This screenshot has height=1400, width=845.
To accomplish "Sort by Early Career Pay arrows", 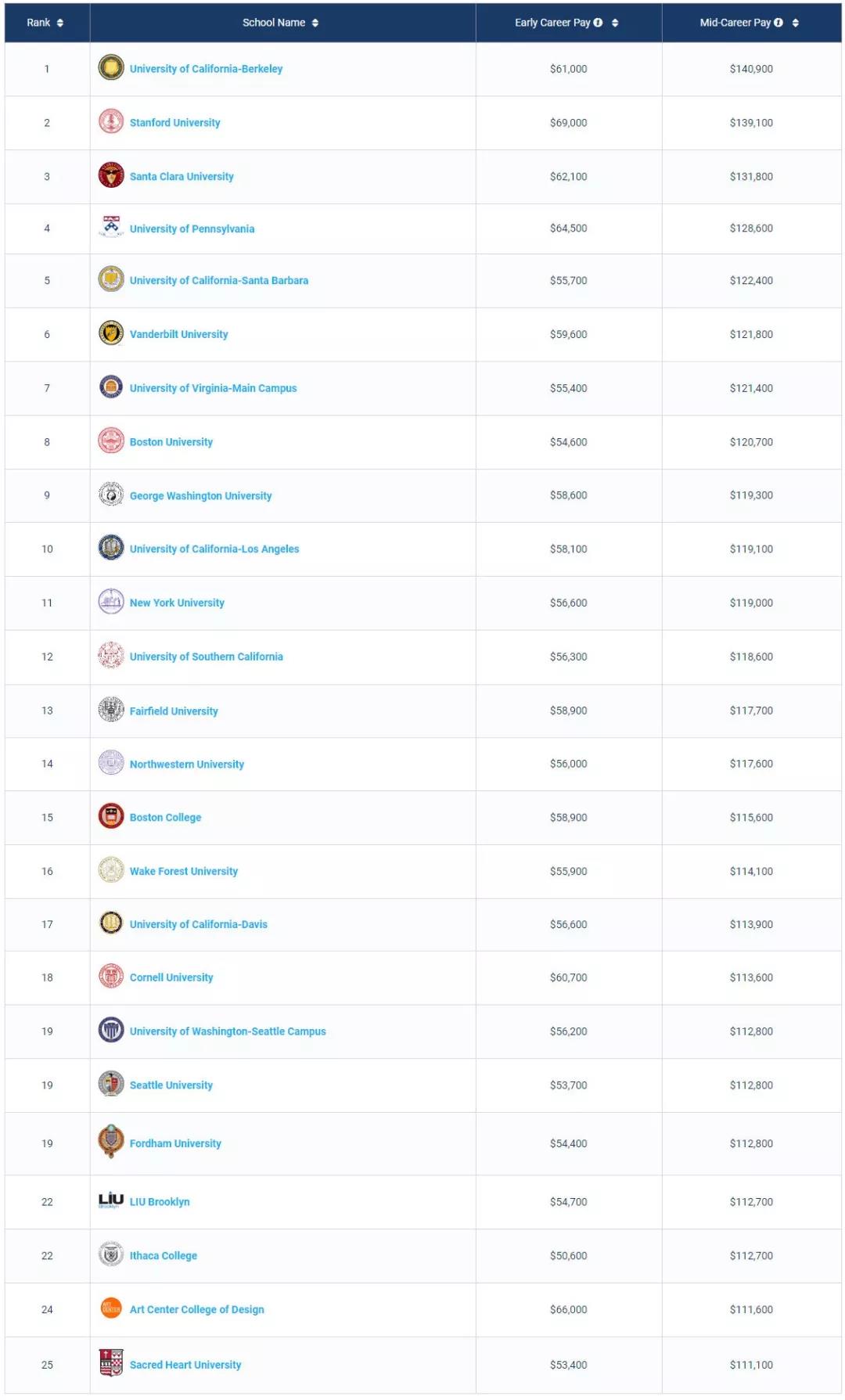I will pos(615,23).
